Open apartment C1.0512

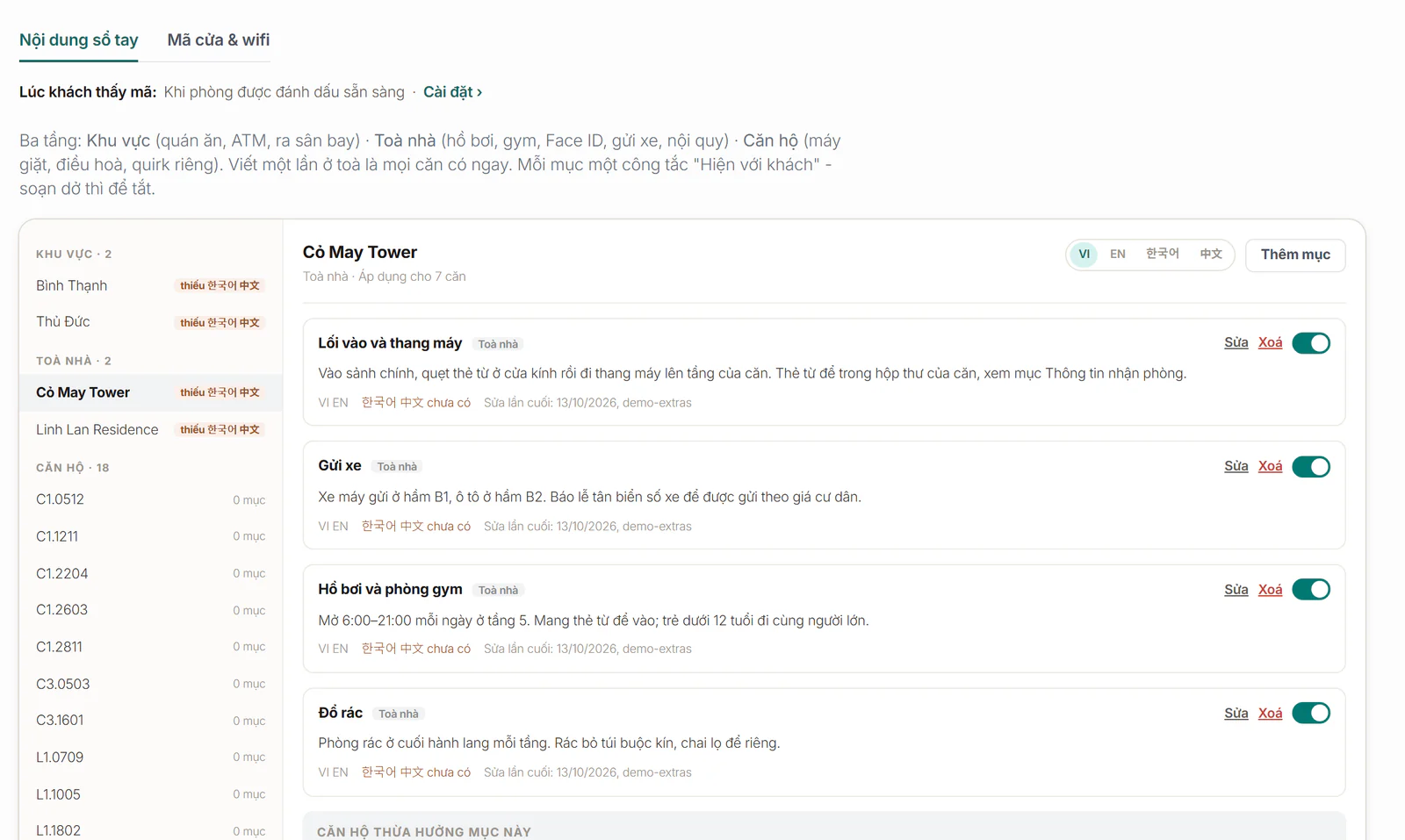(150, 499)
